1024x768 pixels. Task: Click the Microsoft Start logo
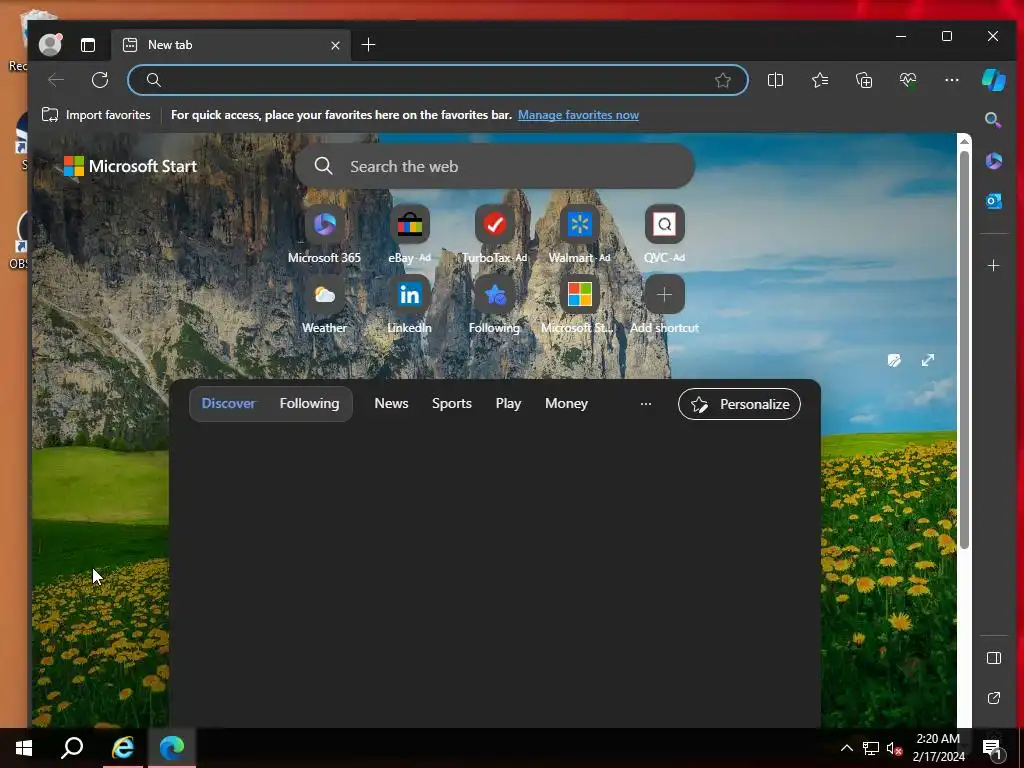point(130,167)
